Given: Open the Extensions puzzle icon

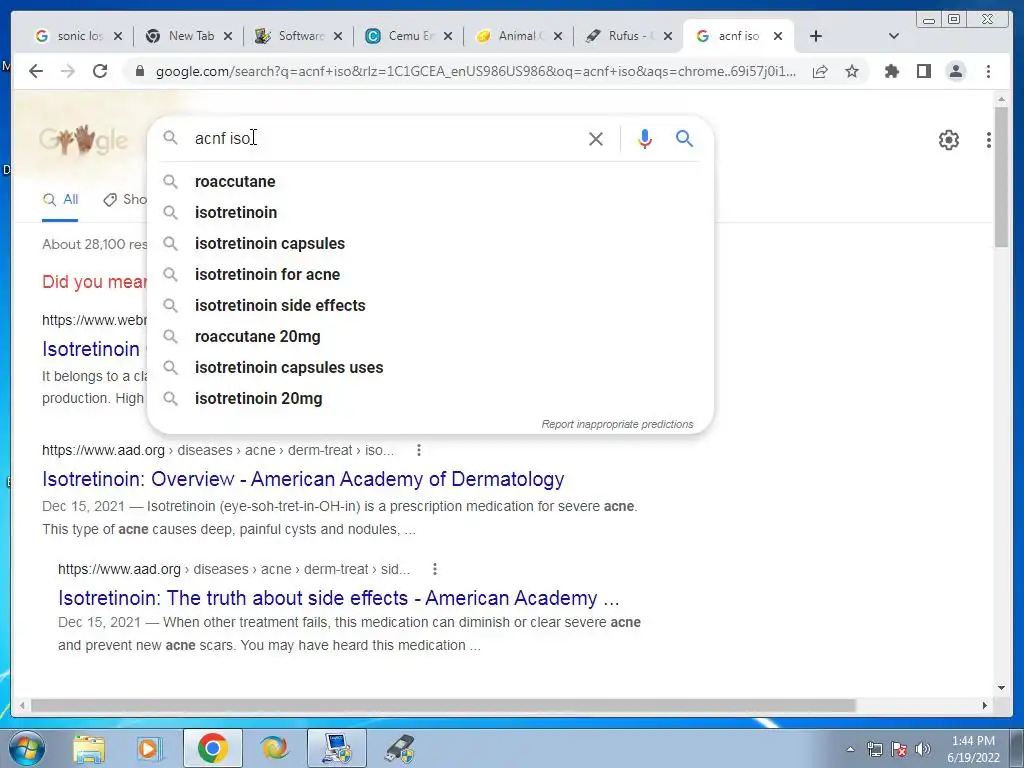Looking at the screenshot, I should click(x=891, y=71).
